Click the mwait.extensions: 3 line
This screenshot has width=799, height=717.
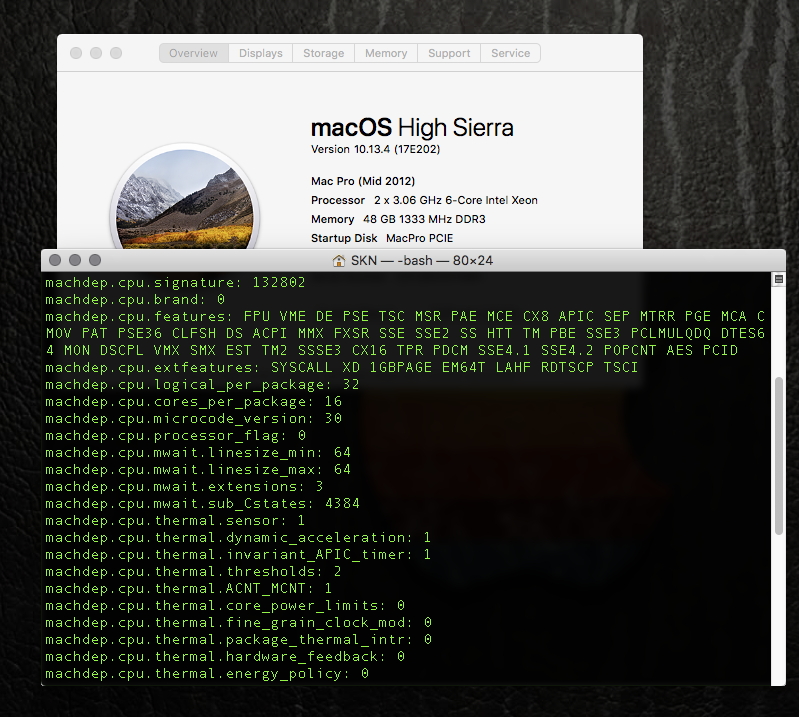tap(184, 487)
